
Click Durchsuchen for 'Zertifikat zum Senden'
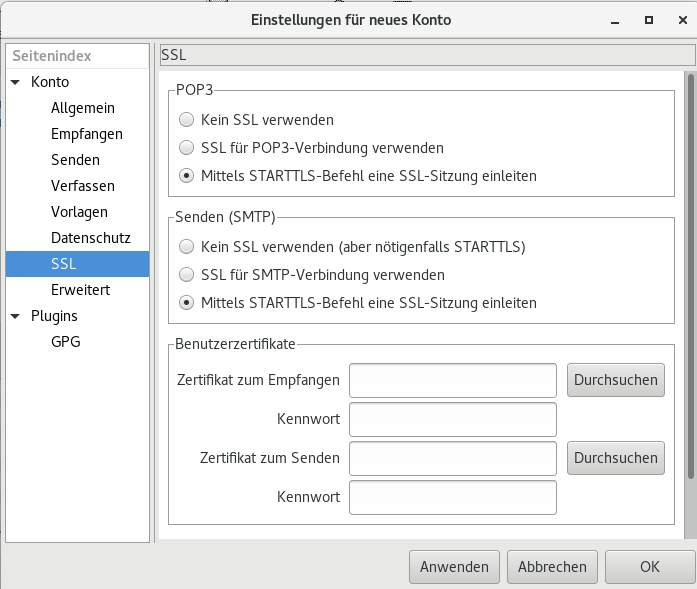tap(615, 458)
